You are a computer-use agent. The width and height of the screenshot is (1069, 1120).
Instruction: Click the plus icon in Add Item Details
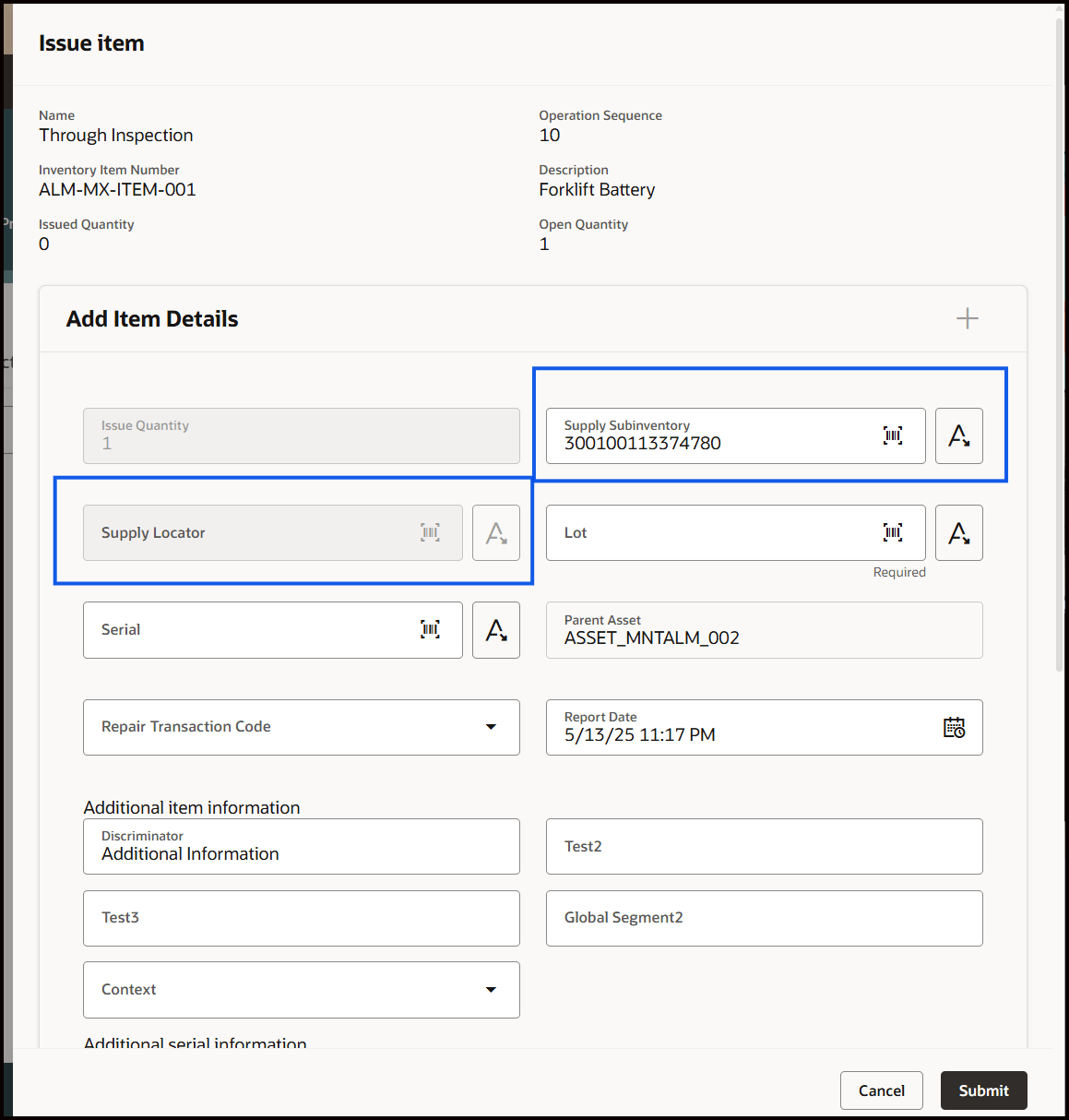pos(967,318)
